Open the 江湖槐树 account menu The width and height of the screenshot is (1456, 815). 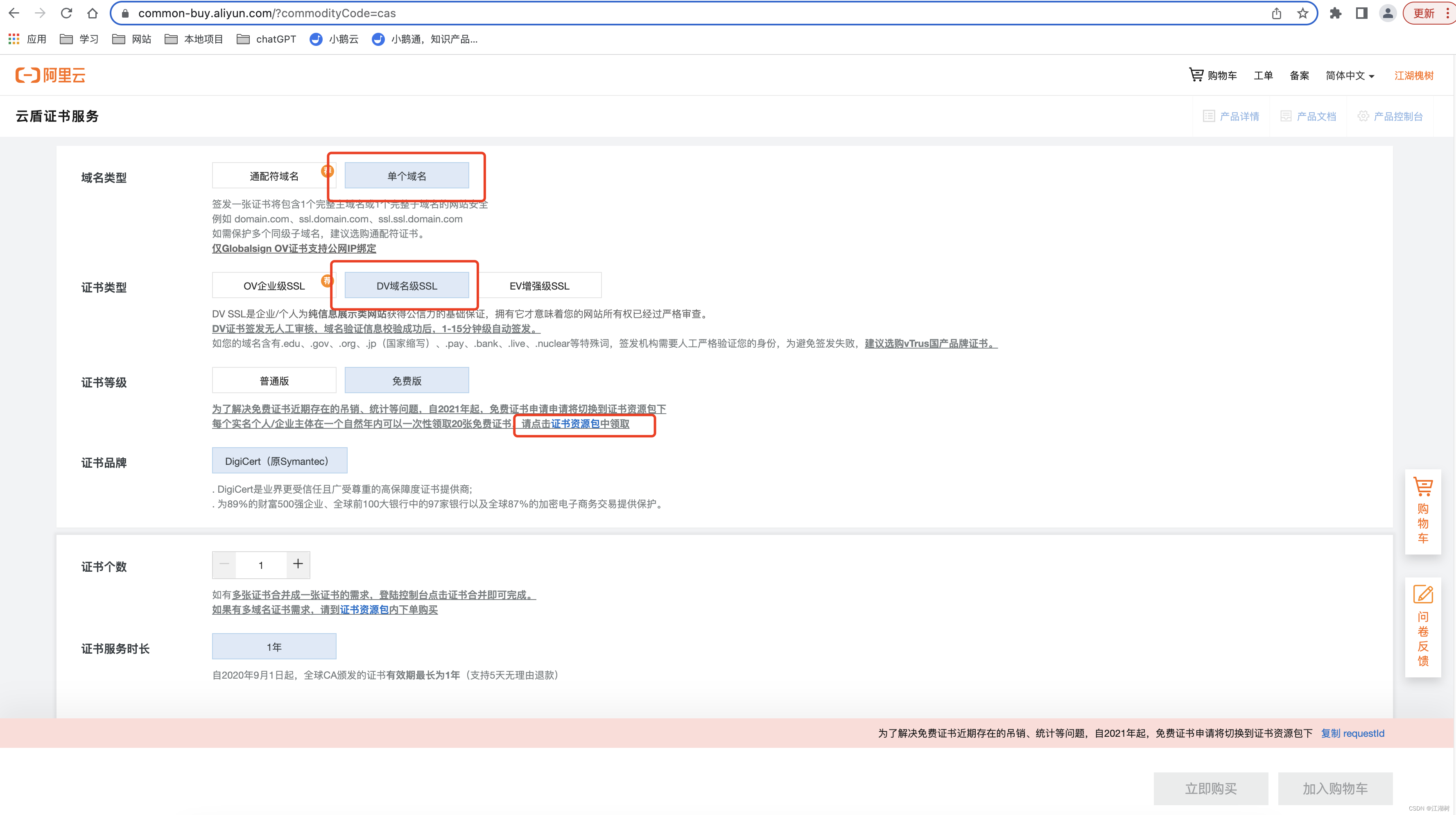click(x=1413, y=75)
